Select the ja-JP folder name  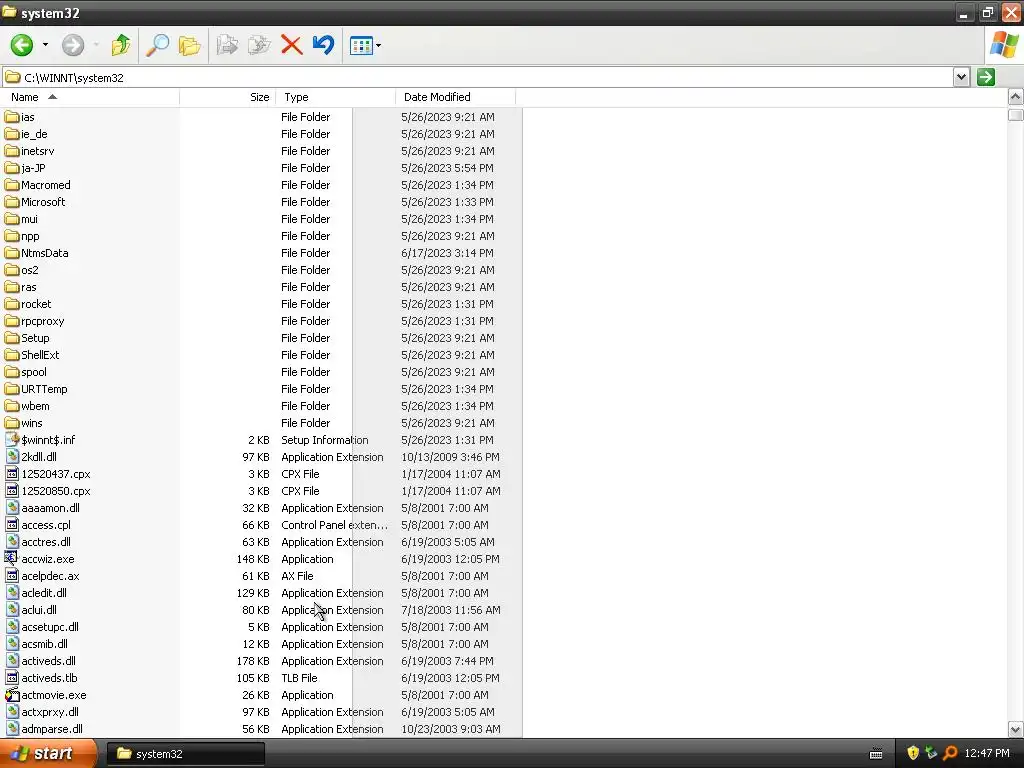click(x=33, y=168)
